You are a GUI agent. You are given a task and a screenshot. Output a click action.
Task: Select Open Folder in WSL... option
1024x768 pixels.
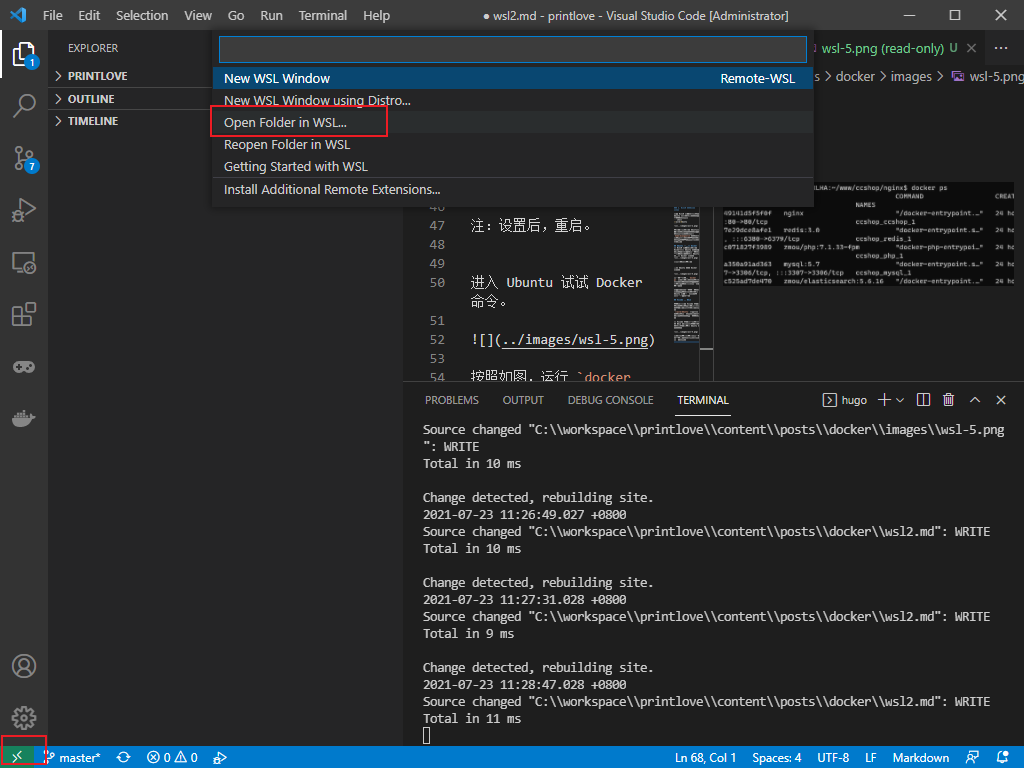(x=285, y=122)
